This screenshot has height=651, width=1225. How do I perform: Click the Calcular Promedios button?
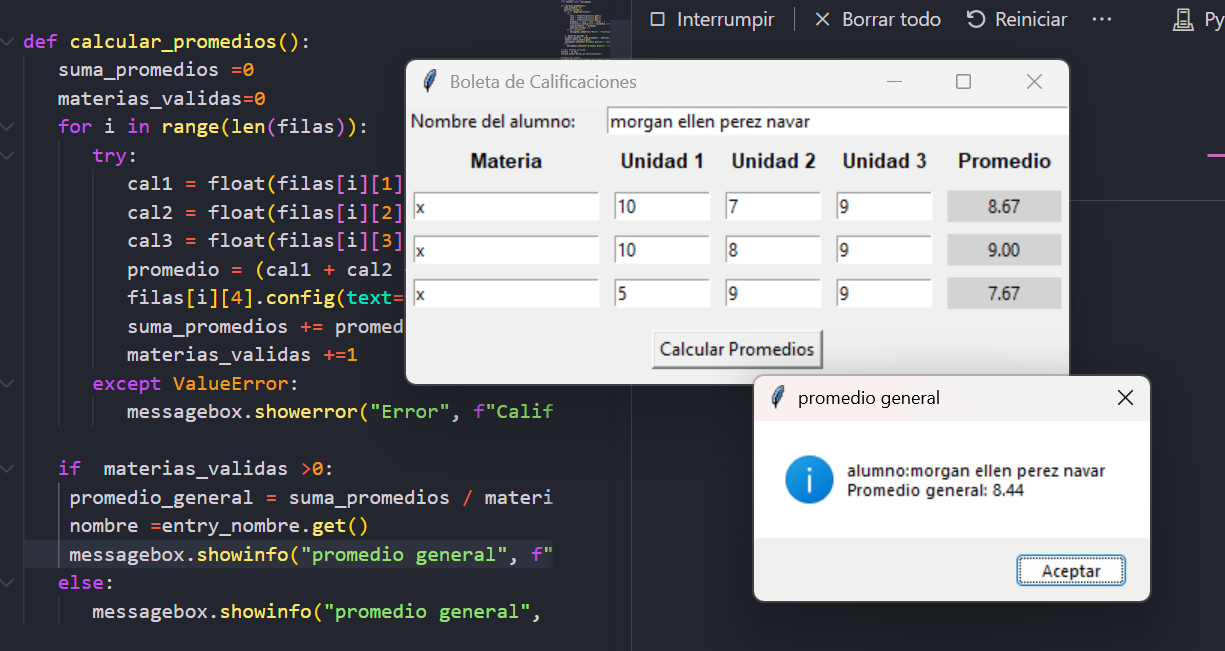pyautogui.click(x=737, y=349)
